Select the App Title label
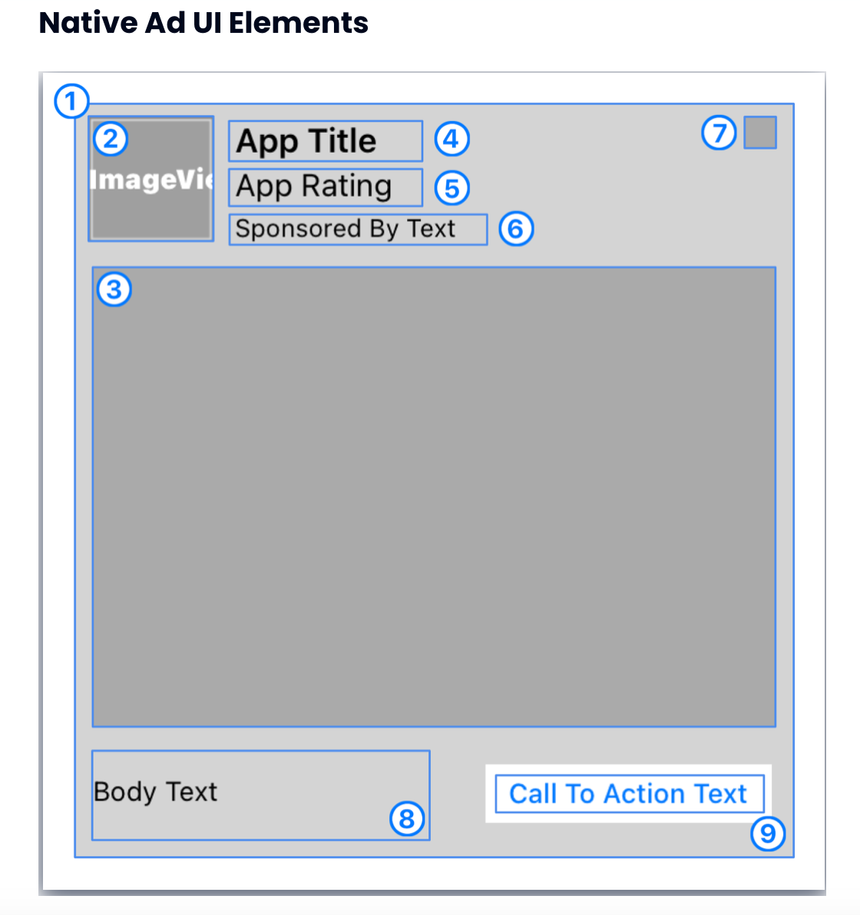 point(326,141)
